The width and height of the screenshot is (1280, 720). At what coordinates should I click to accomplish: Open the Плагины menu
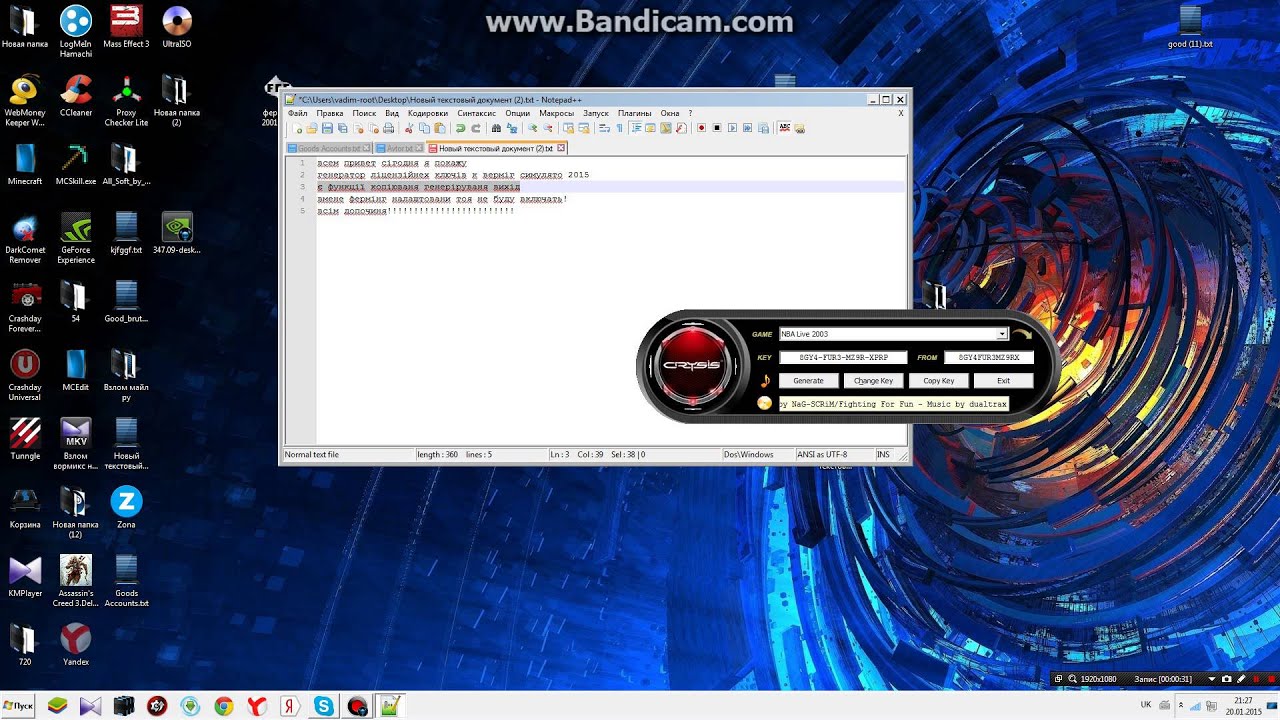point(634,113)
